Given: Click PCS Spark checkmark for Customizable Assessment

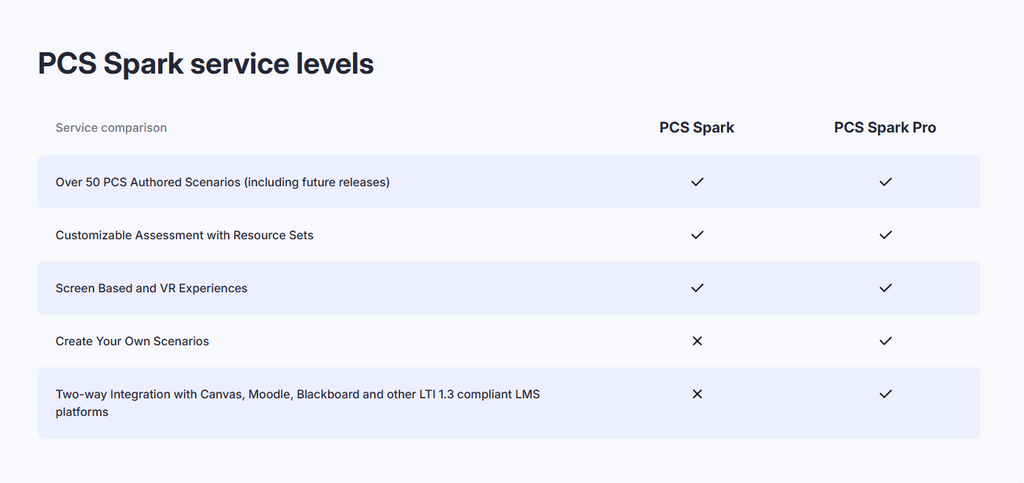Looking at the screenshot, I should 697,235.
